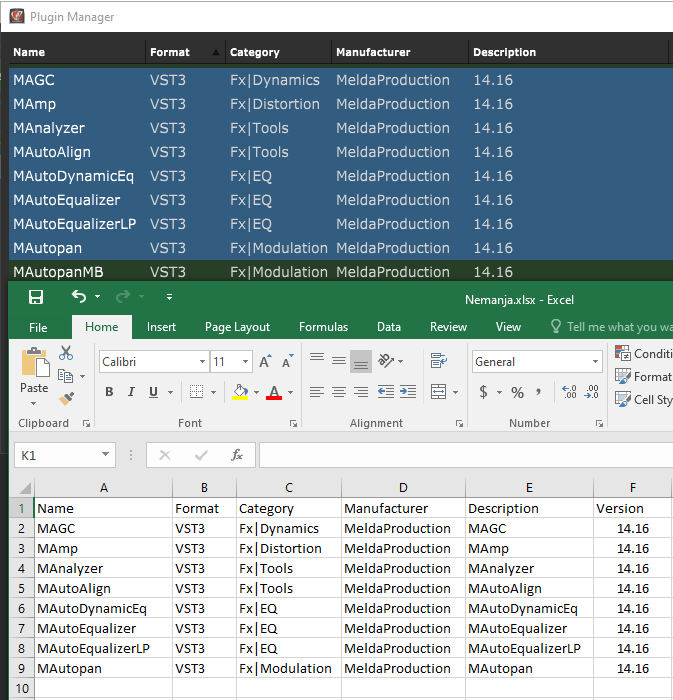Switch to the Data tab
Screen dimensions: 673x700
pyautogui.click(x=389, y=327)
